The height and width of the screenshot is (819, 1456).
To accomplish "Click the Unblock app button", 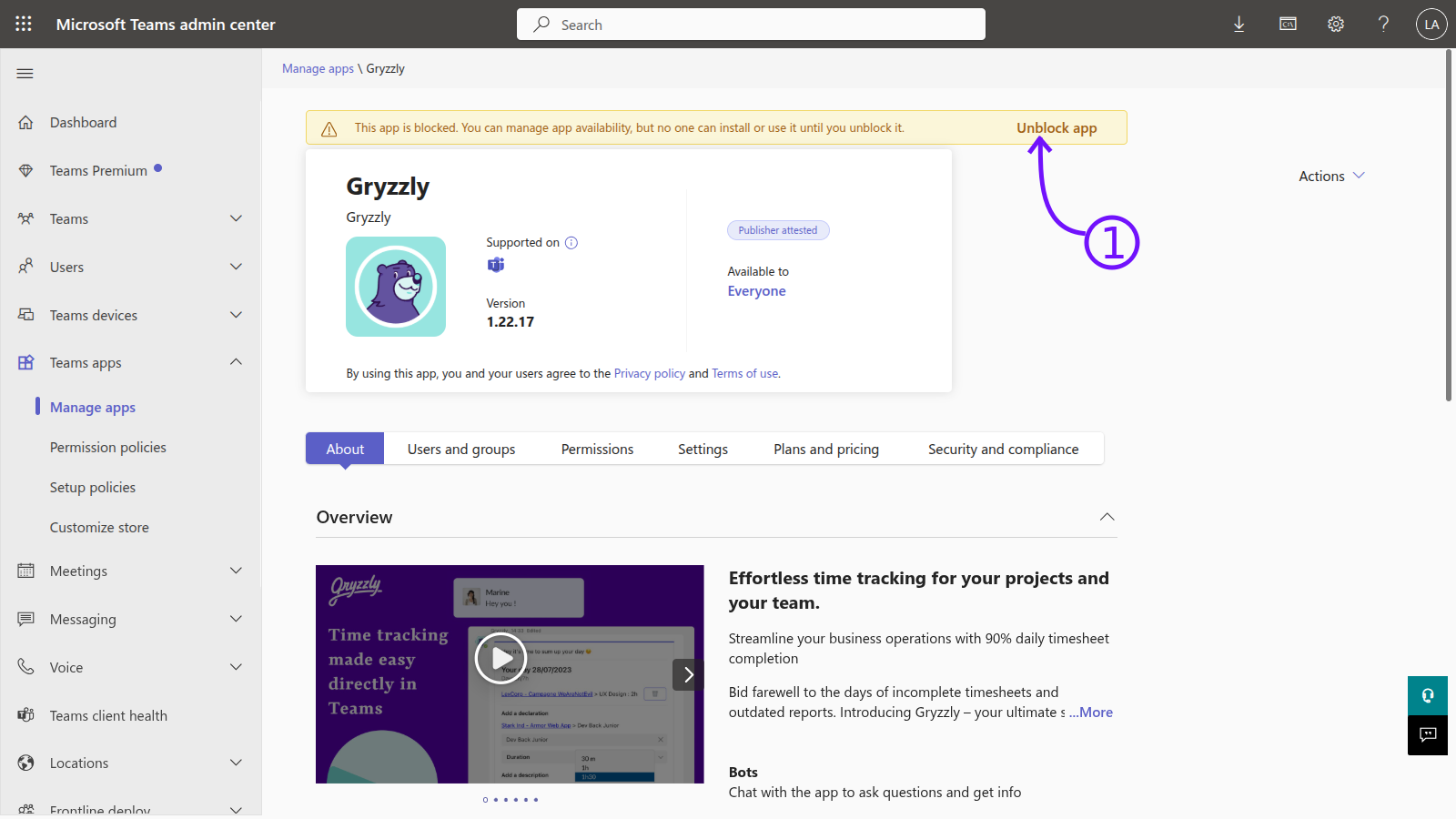I will point(1057,128).
